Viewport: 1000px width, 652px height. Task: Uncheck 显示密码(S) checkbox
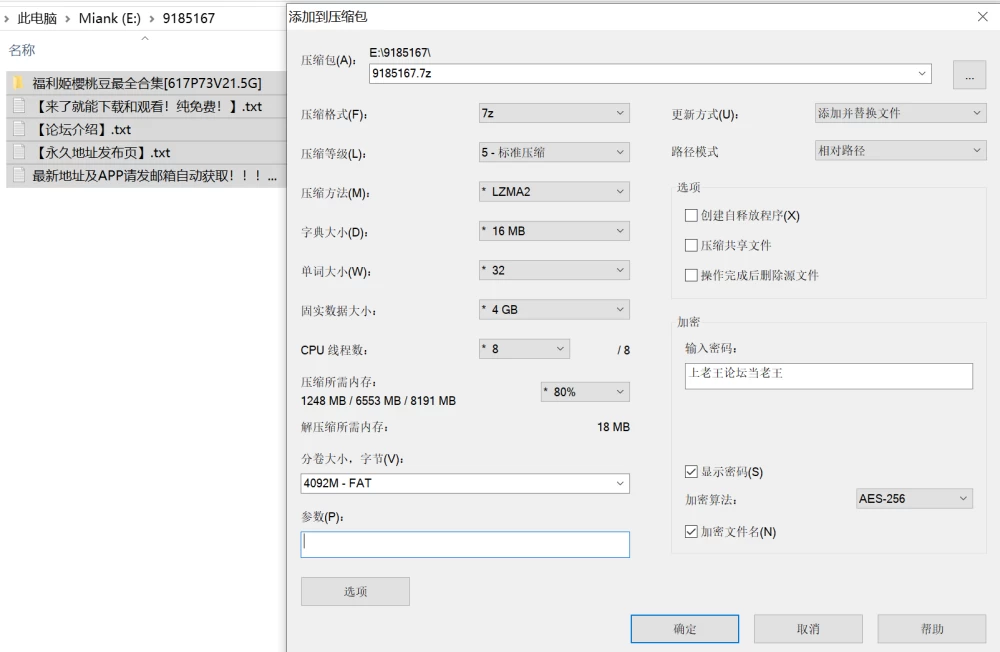691,472
